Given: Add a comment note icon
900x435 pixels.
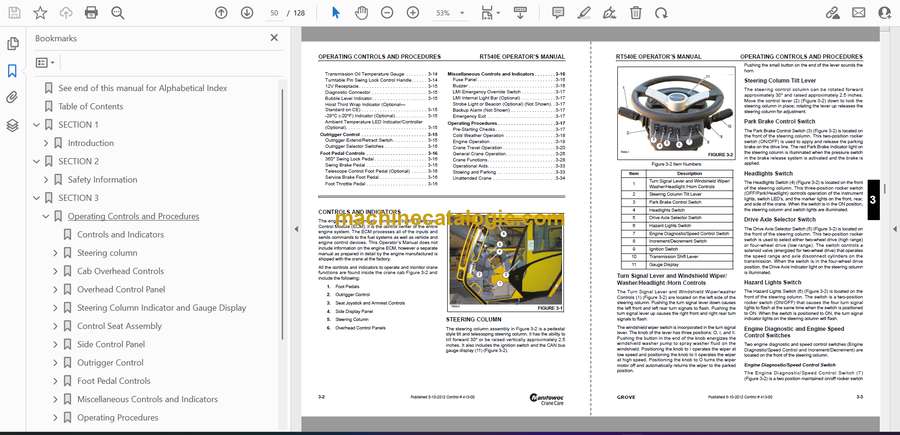Looking at the screenshot, I should [558, 13].
